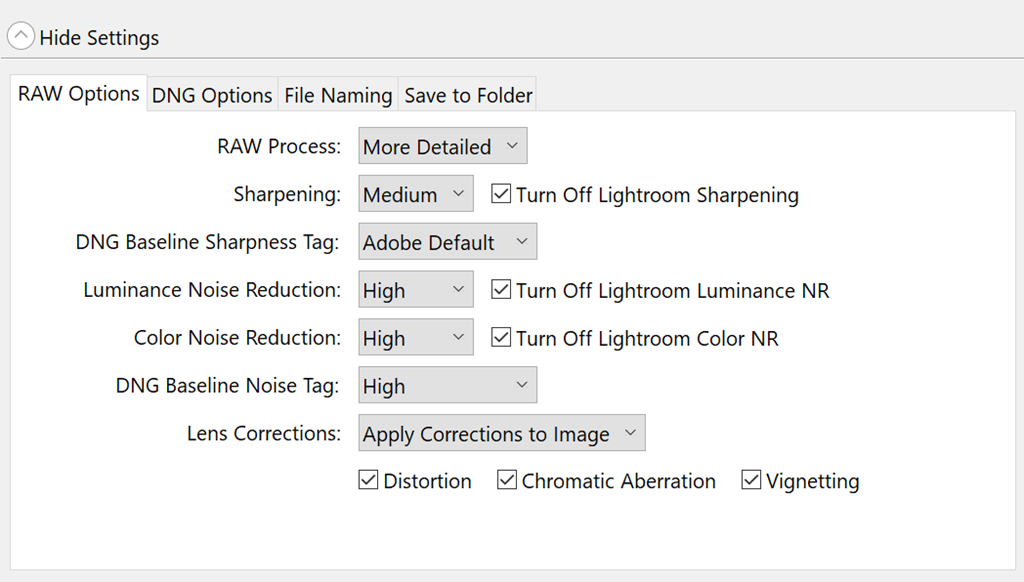Open the Color Noise Reduction dropdown

(416, 338)
